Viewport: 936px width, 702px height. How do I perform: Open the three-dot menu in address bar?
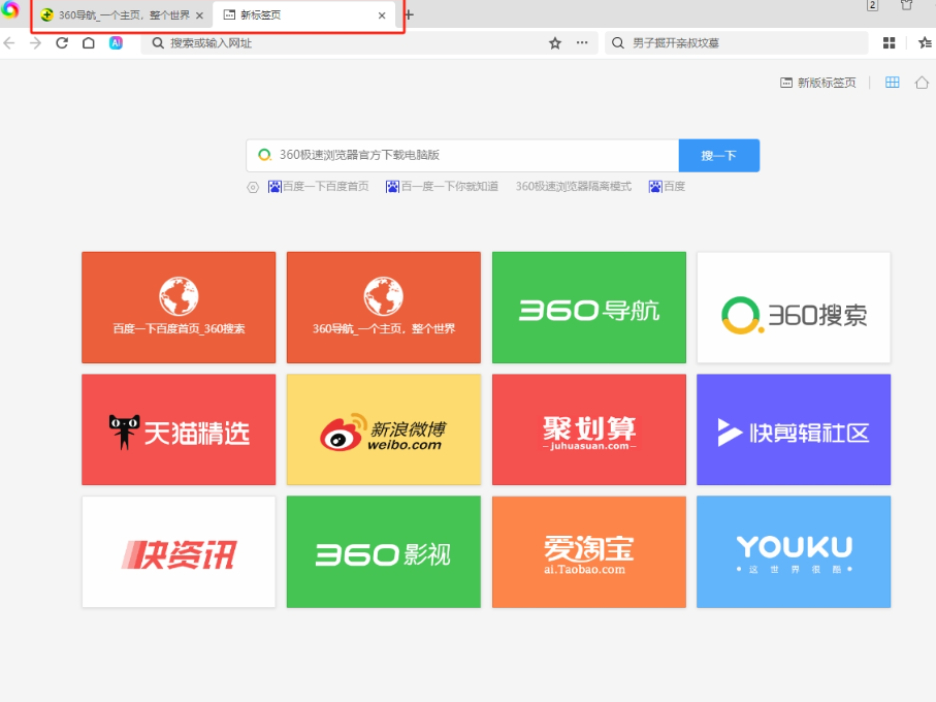[x=582, y=43]
